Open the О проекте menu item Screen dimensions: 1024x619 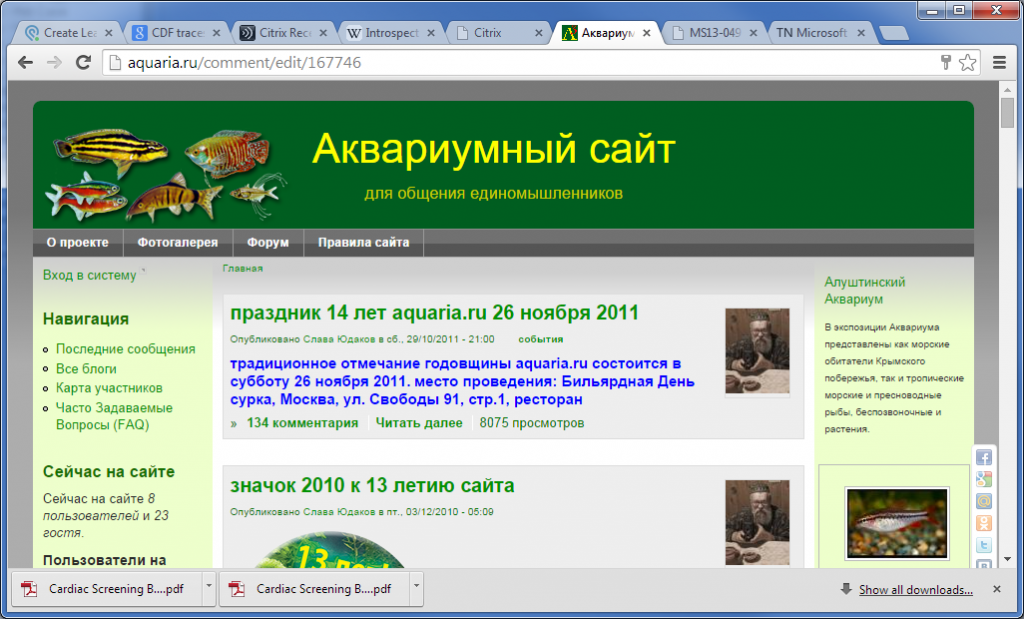78,242
